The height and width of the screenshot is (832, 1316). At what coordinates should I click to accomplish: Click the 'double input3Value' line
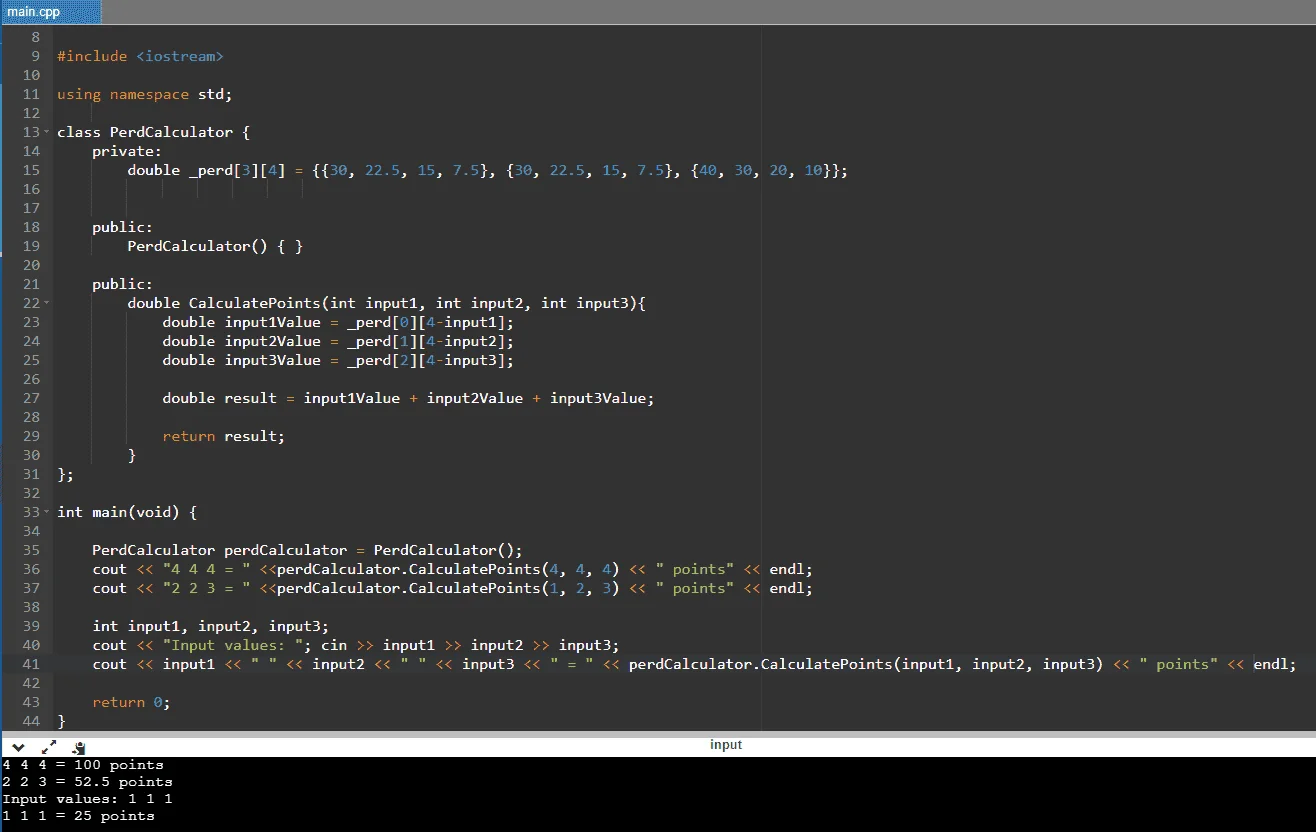pos(338,361)
